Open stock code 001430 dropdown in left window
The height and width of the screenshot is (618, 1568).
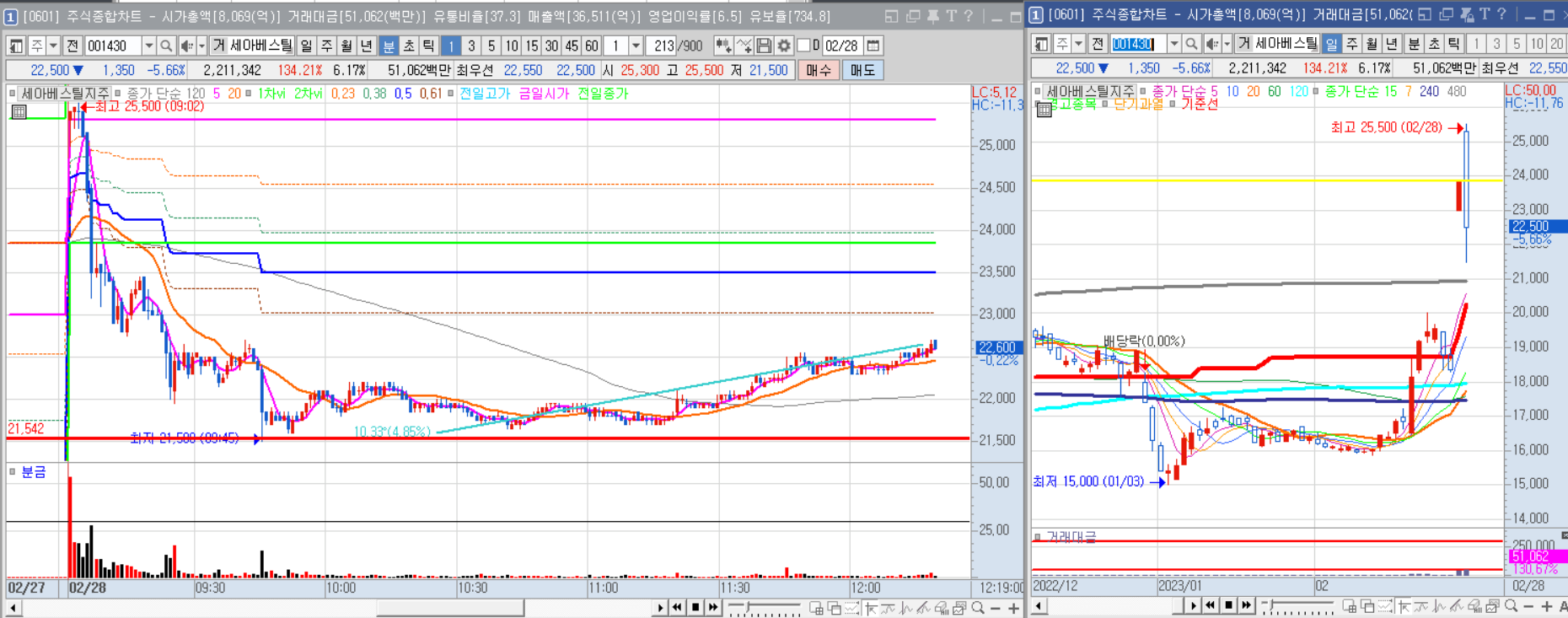click(x=148, y=46)
